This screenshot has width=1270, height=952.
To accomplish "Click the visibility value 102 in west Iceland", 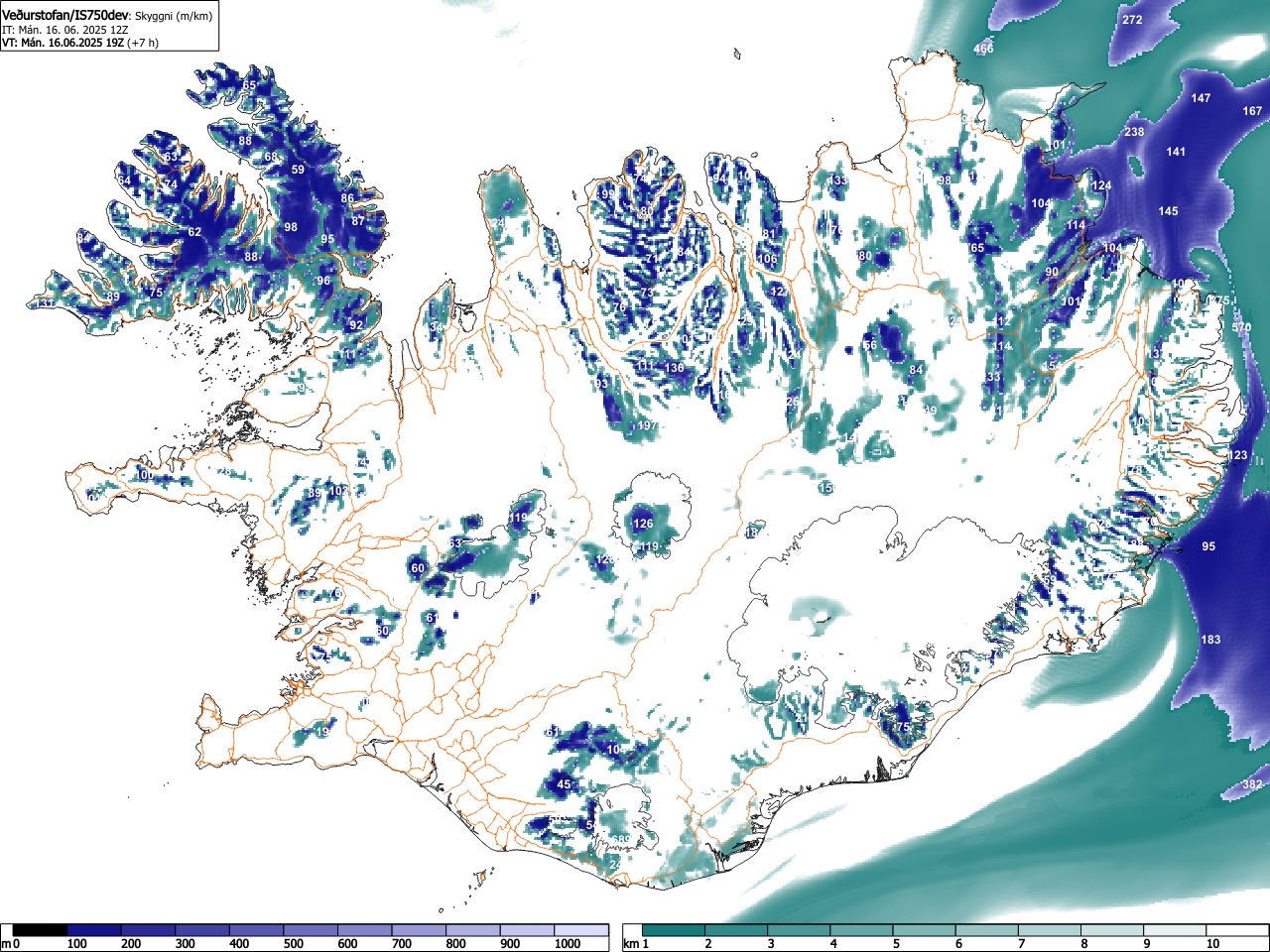I will pyautogui.click(x=338, y=490).
